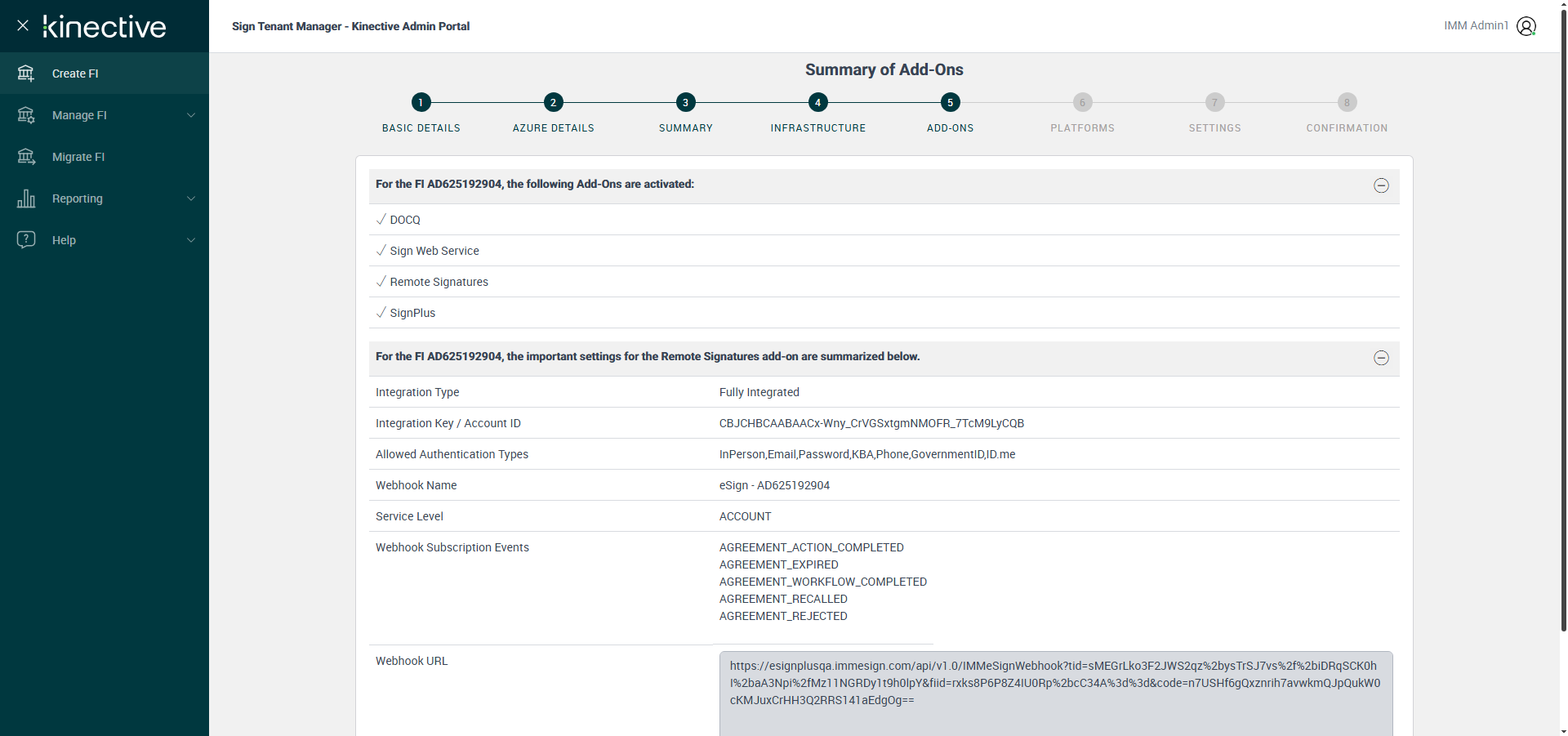
Task: Open Reporting menu item
Action: click(x=105, y=198)
